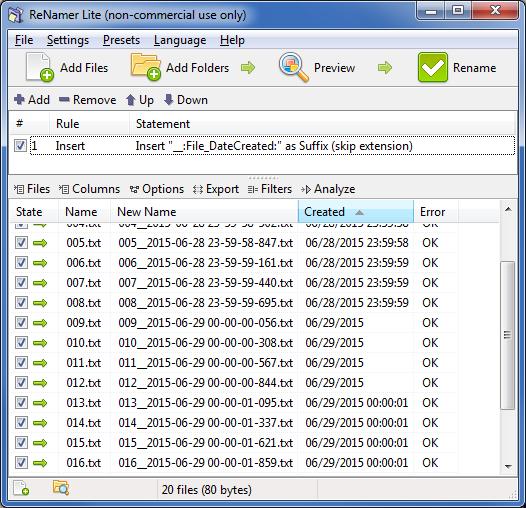Click the 20 files (80 bytes) status text
Viewport: 526px width, 508px height.
[207, 490]
